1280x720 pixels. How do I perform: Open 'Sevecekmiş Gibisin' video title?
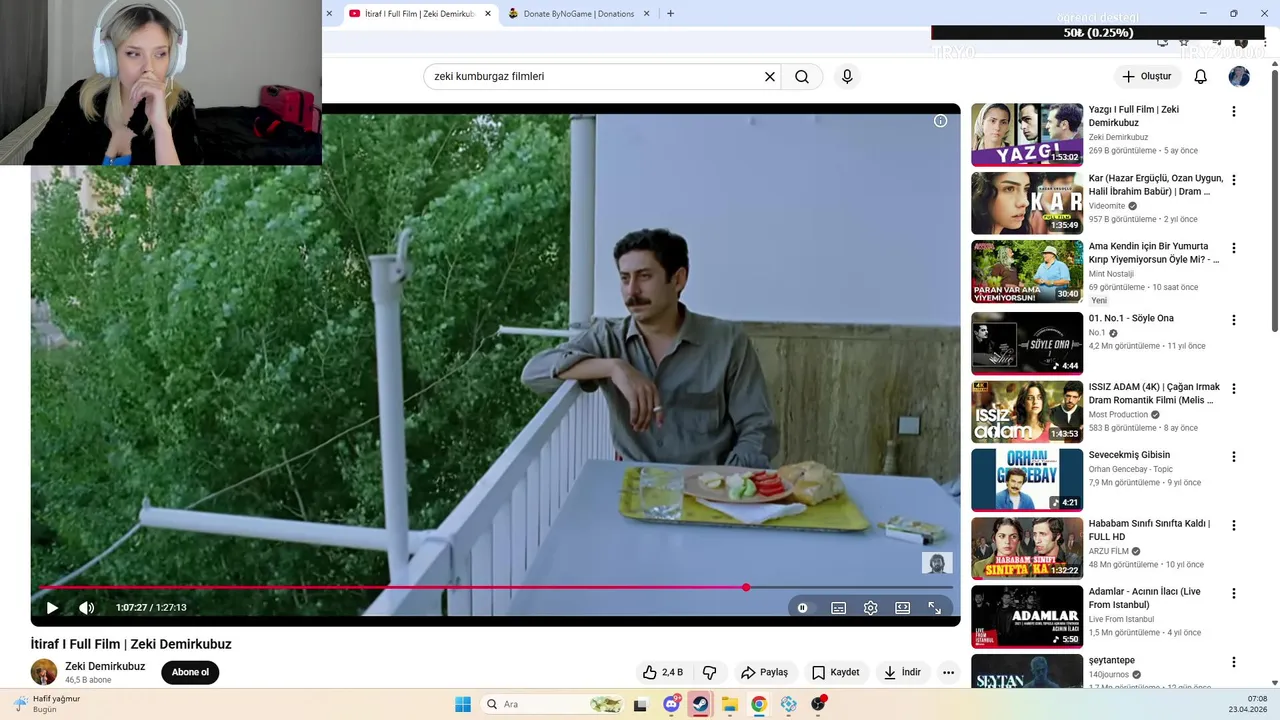[x=1129, y=455]
